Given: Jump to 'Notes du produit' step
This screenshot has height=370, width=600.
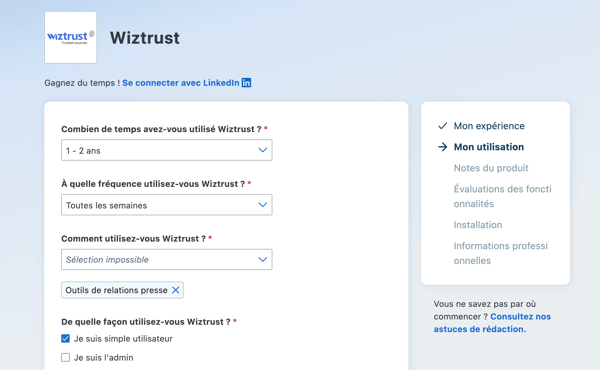Looking at the screenshot, I should pos(491,168).
